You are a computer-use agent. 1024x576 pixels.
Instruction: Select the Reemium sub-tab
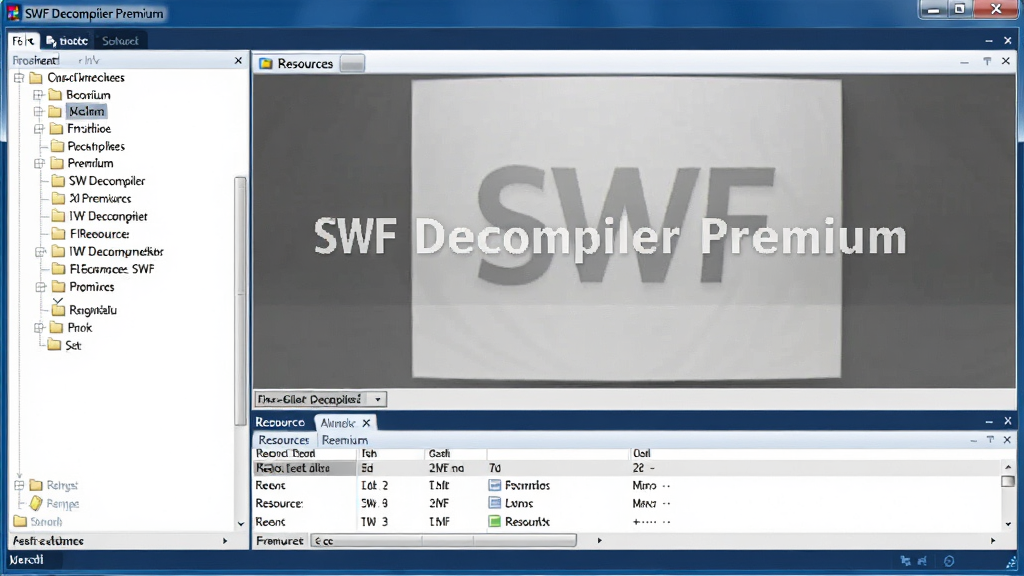[x=344, y=440]
